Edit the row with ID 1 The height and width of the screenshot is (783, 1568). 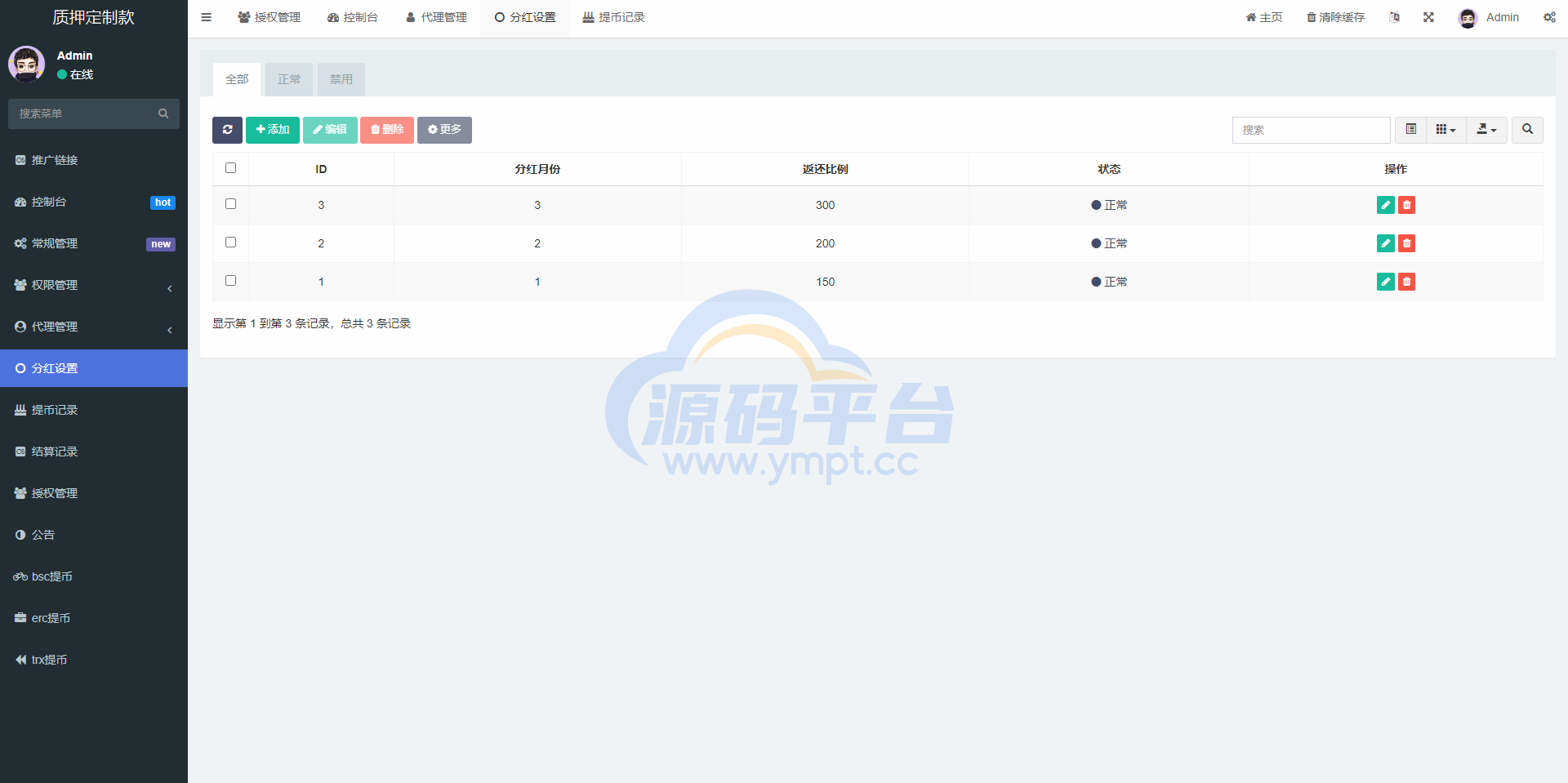(1386, 282)
